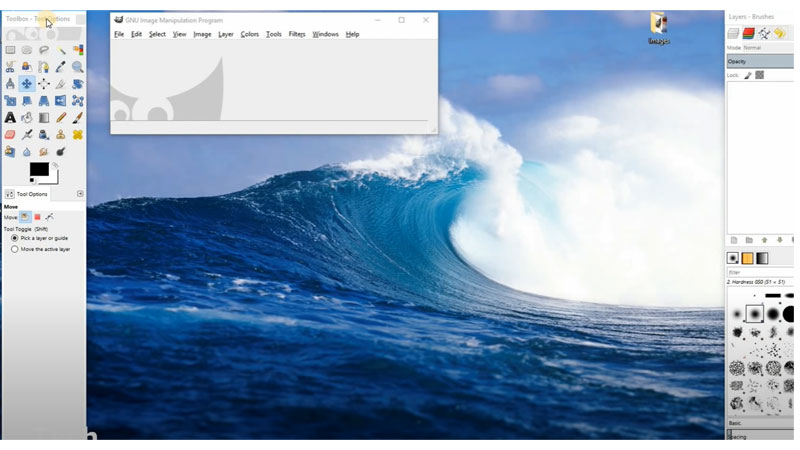Select the Airbrush tool
This screenshot has height=450, width=800.
click(x=27, y=135)
